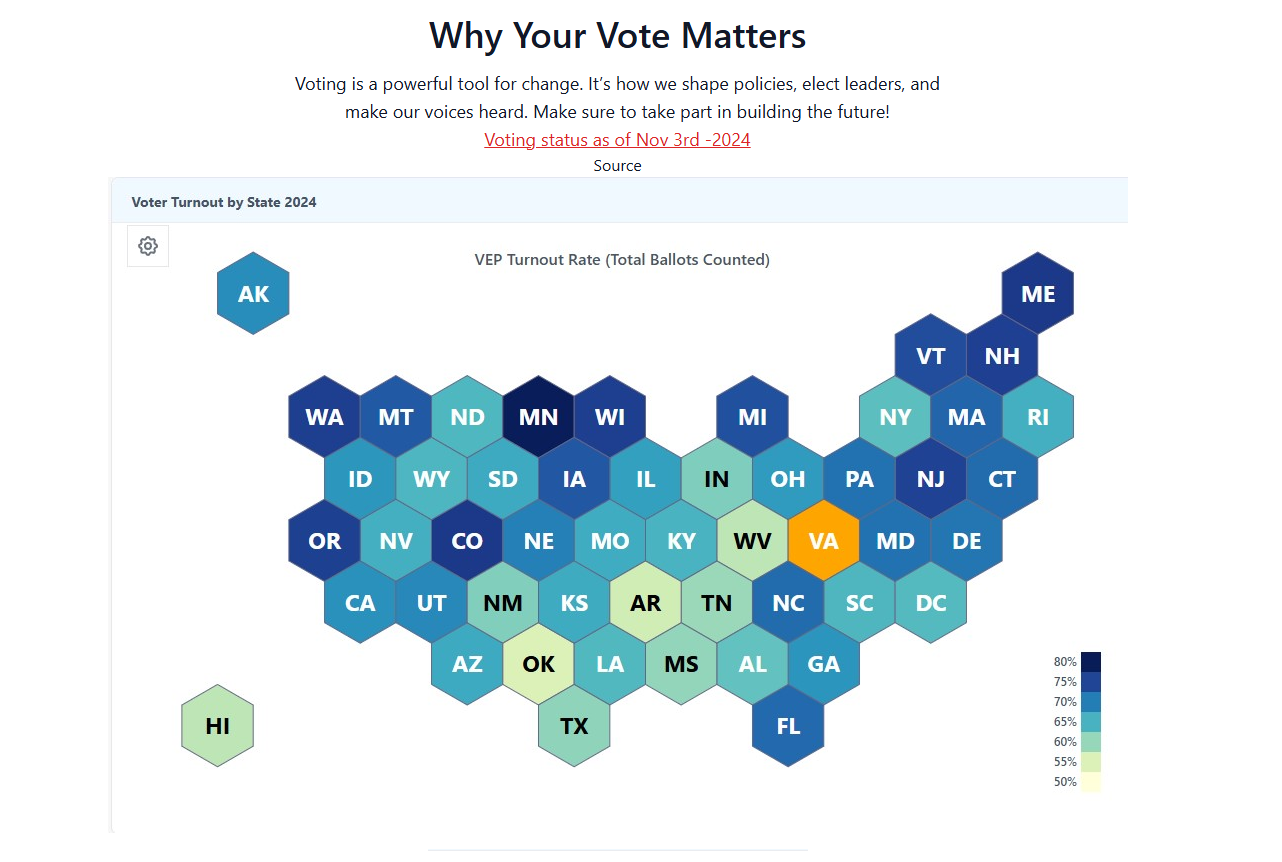Screen dimensions: 1282x862
Task: Select the West Virginia hexagon
Action: pos(752,541)
